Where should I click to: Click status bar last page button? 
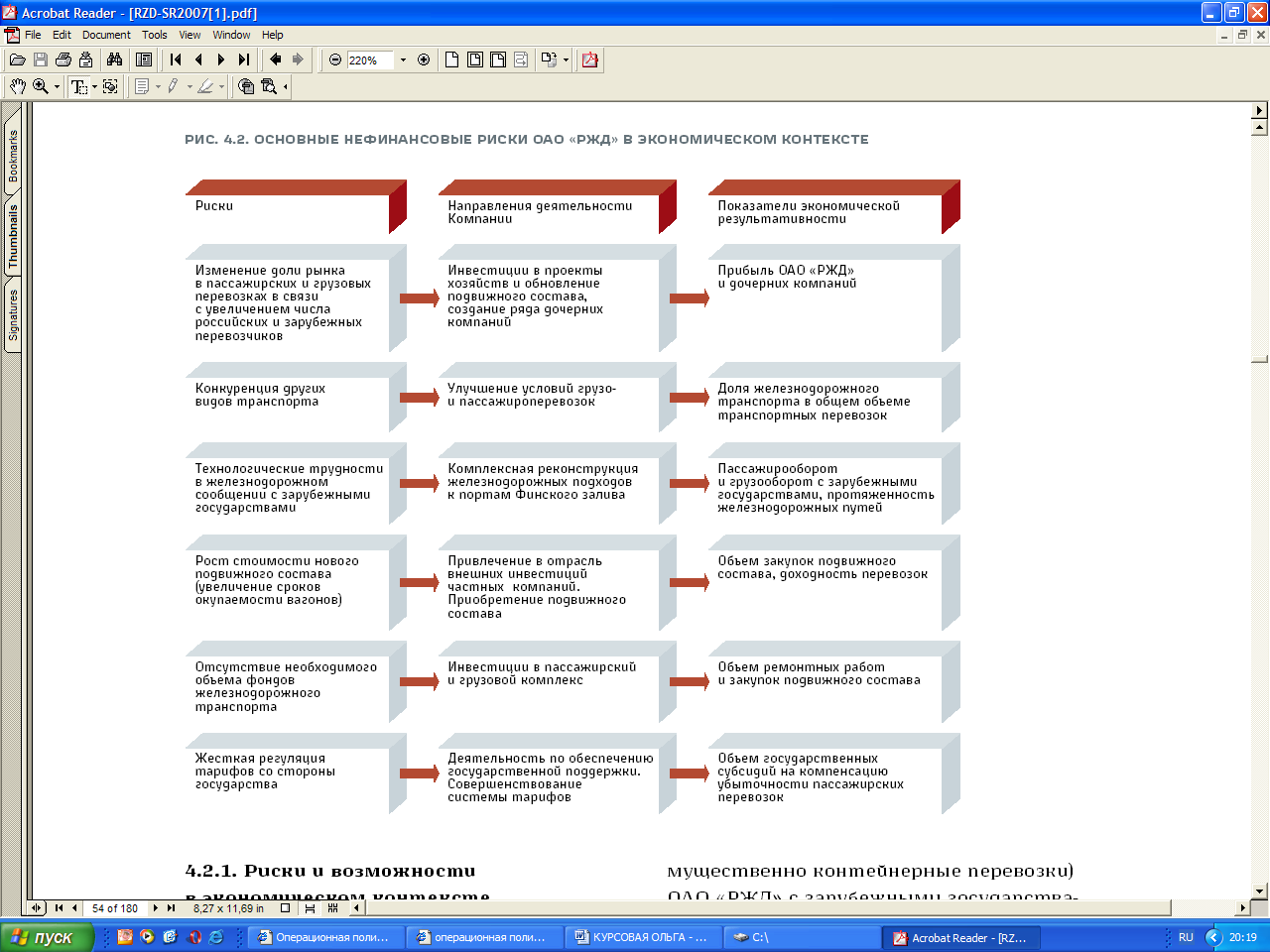coord(172,908)
